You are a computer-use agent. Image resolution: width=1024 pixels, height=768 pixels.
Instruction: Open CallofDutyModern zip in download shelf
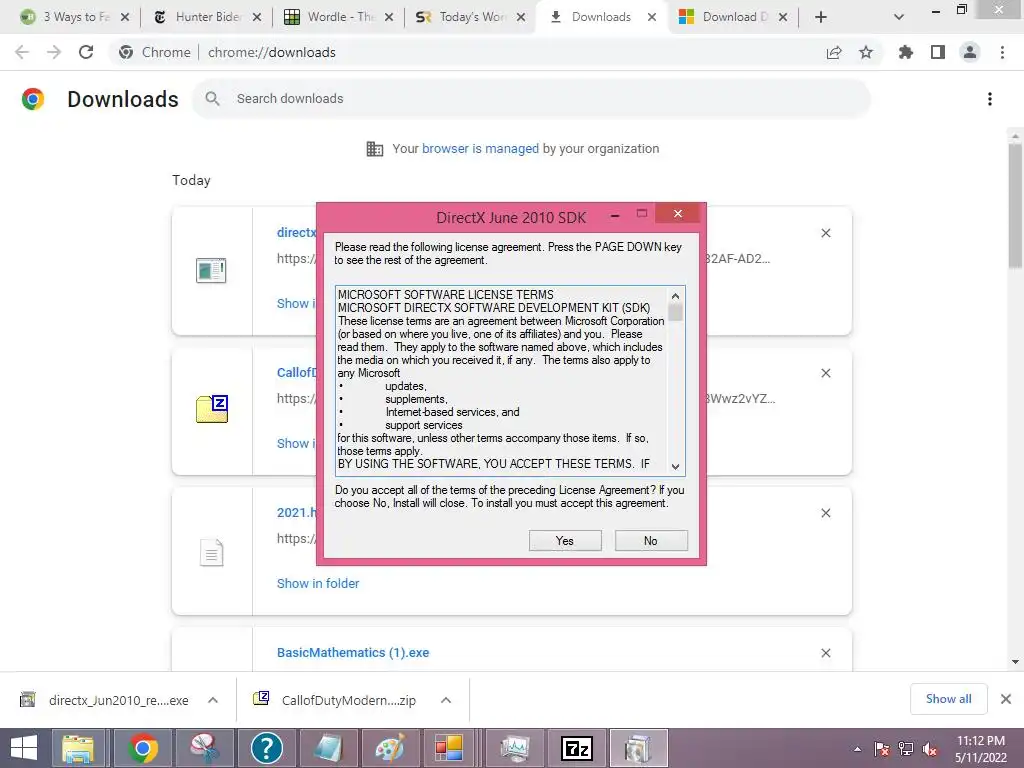coord(334,700)
